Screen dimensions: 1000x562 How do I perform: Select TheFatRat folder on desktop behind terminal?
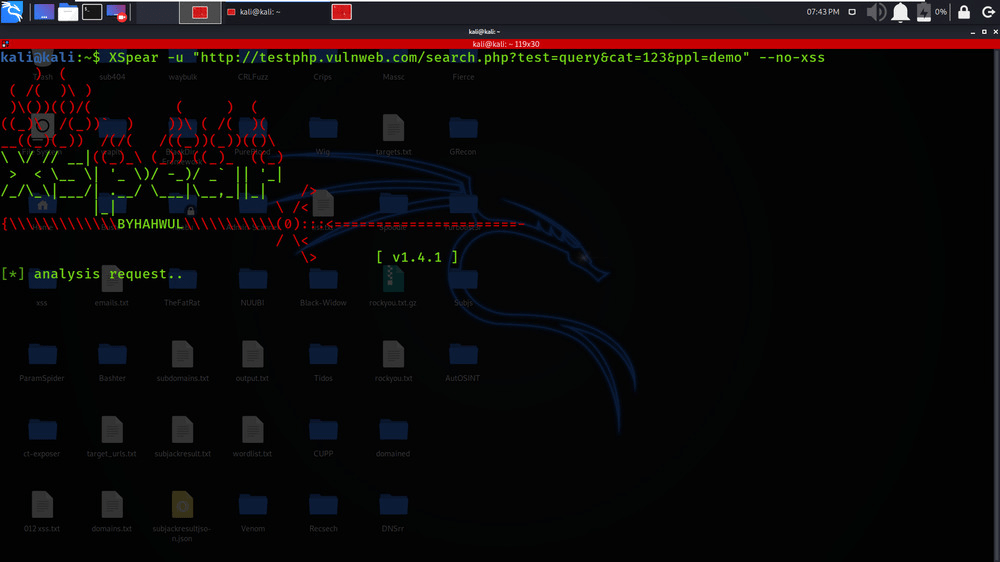(x=182, y=286)
